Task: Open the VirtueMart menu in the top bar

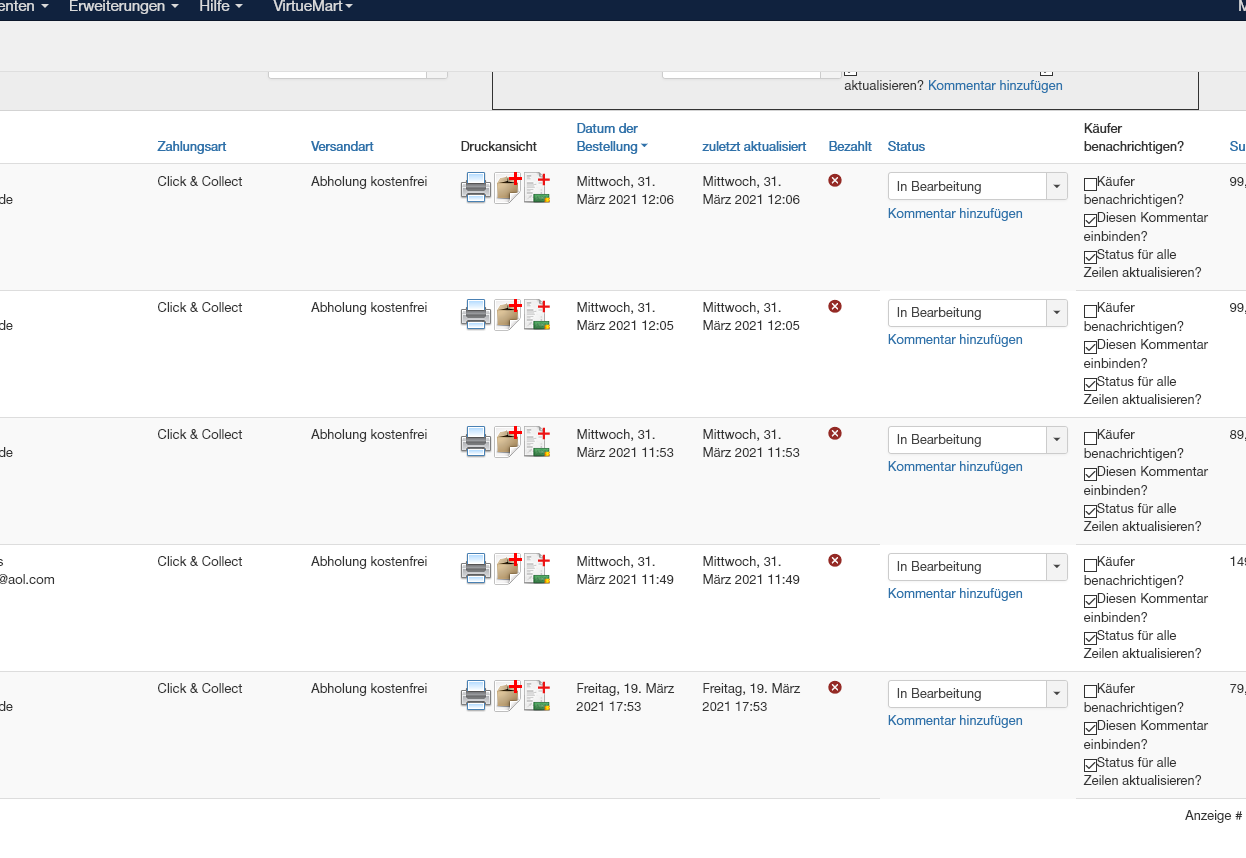Action: [x=312, y=7]
